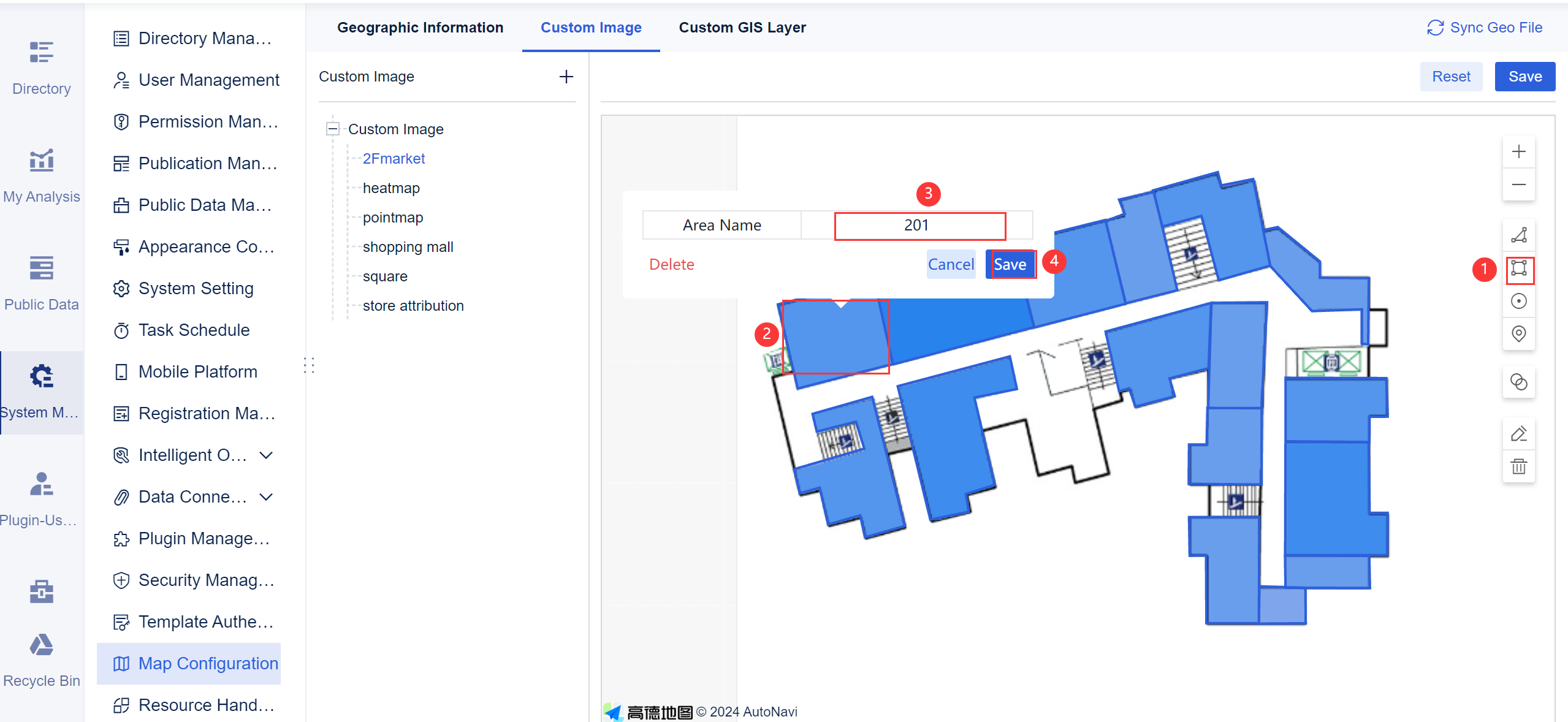Select the circle area drawing tool
The height and width of the screenshot is (722, 1568).
pyautogui.click(x=1519, y=301)
